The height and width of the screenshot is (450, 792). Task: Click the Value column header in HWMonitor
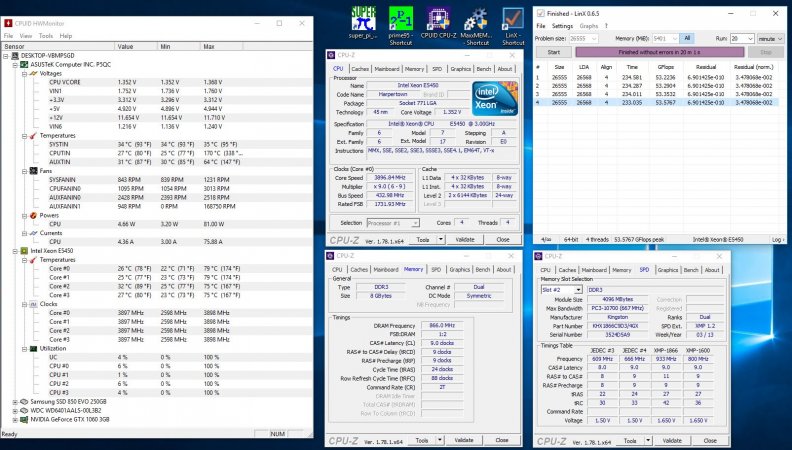click(136, 46)
